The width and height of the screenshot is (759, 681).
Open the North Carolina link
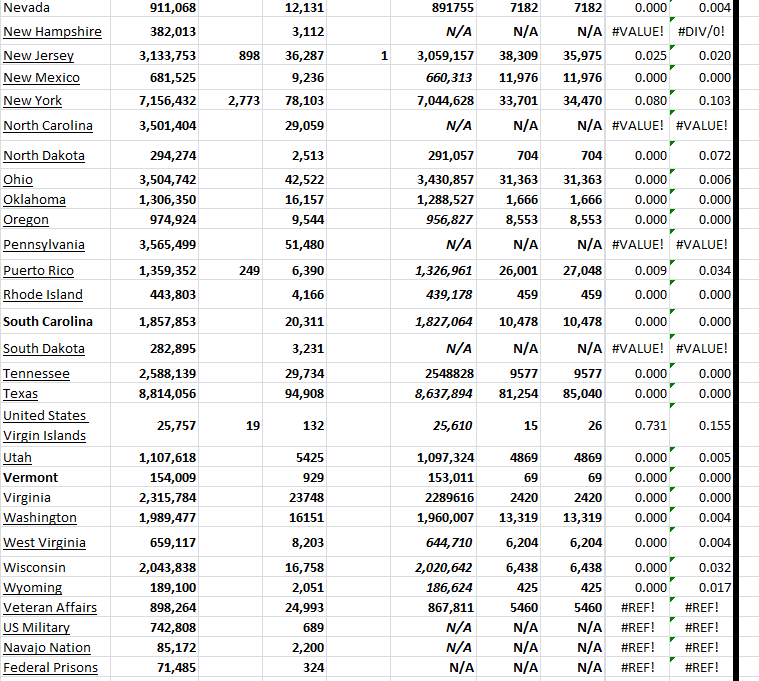(x=48, y=126)
